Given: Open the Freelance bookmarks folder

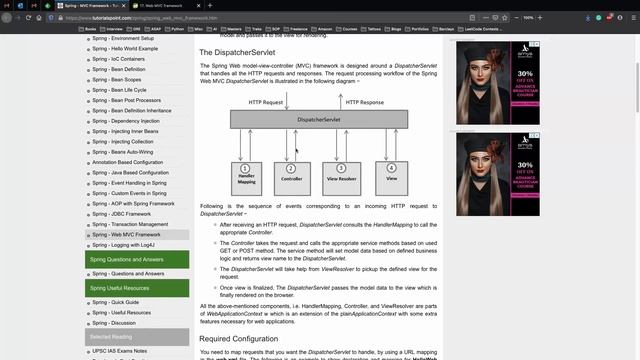Looking at the screenshot, I should click(296, 29).
